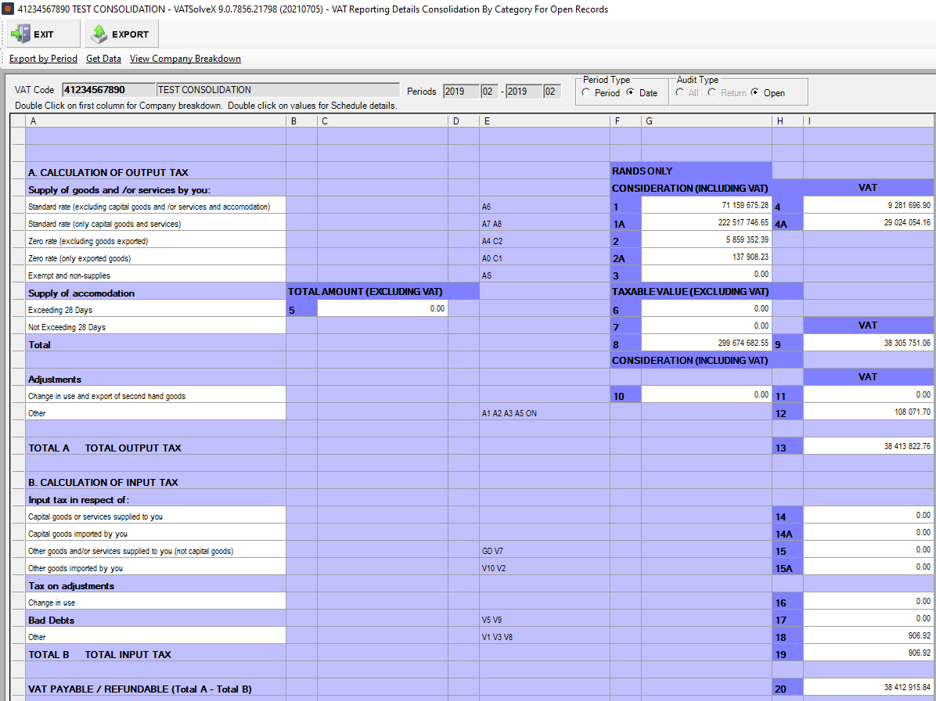Click the starting period year field

point(460,91)
